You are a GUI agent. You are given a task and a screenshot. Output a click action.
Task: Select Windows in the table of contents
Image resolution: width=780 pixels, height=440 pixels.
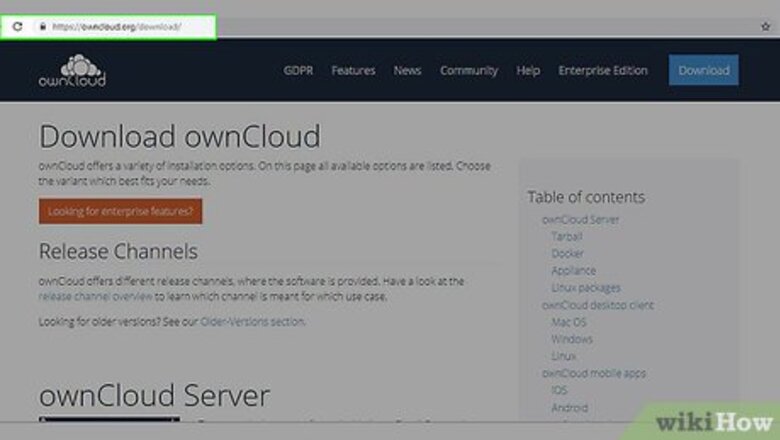coord(572,339)
